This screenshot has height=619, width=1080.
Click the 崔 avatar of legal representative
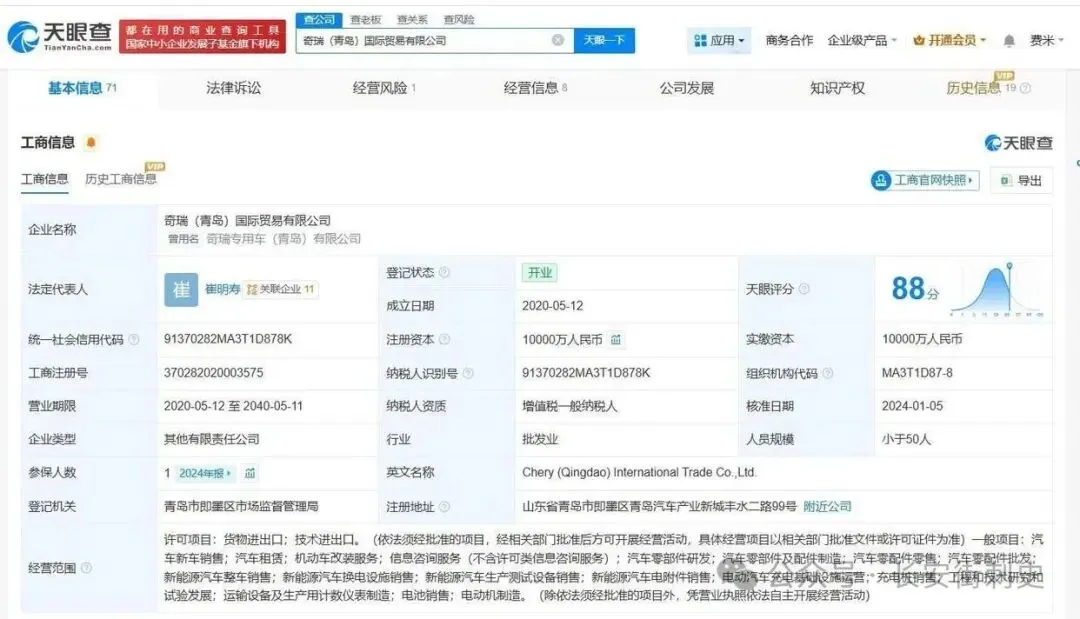181,289
